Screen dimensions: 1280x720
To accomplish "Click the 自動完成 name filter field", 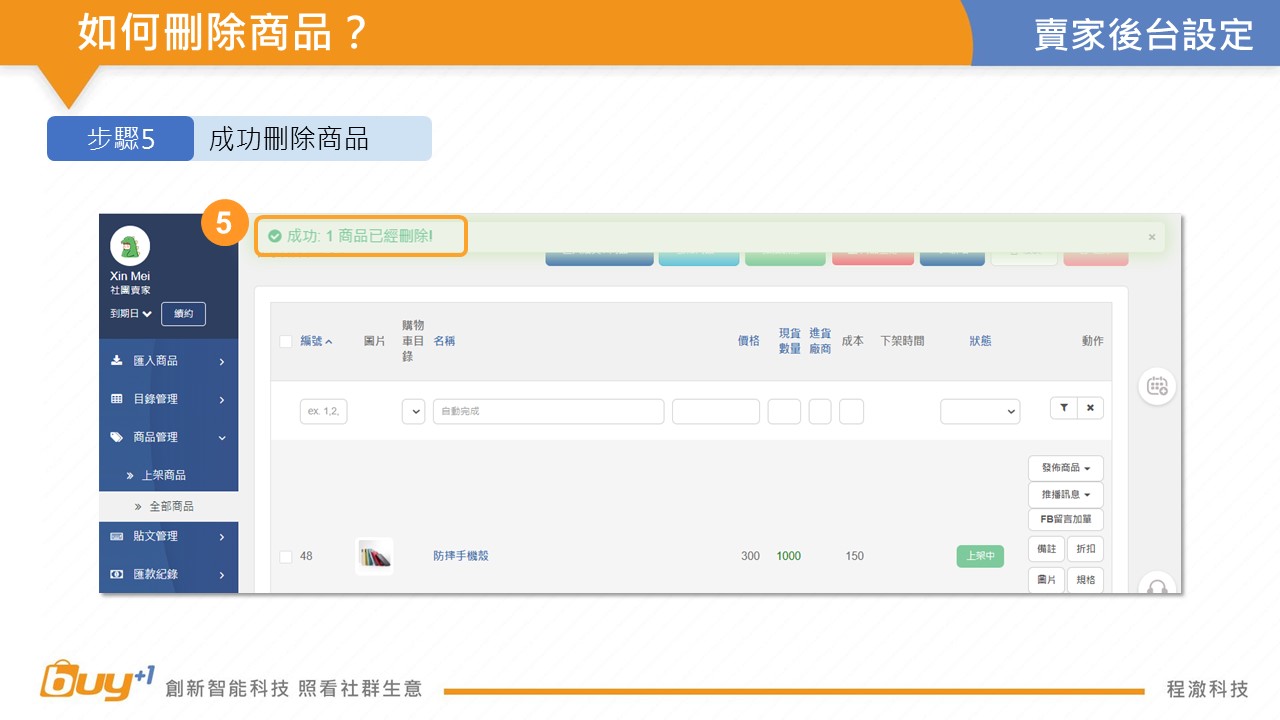I will (x=548, y=411).
